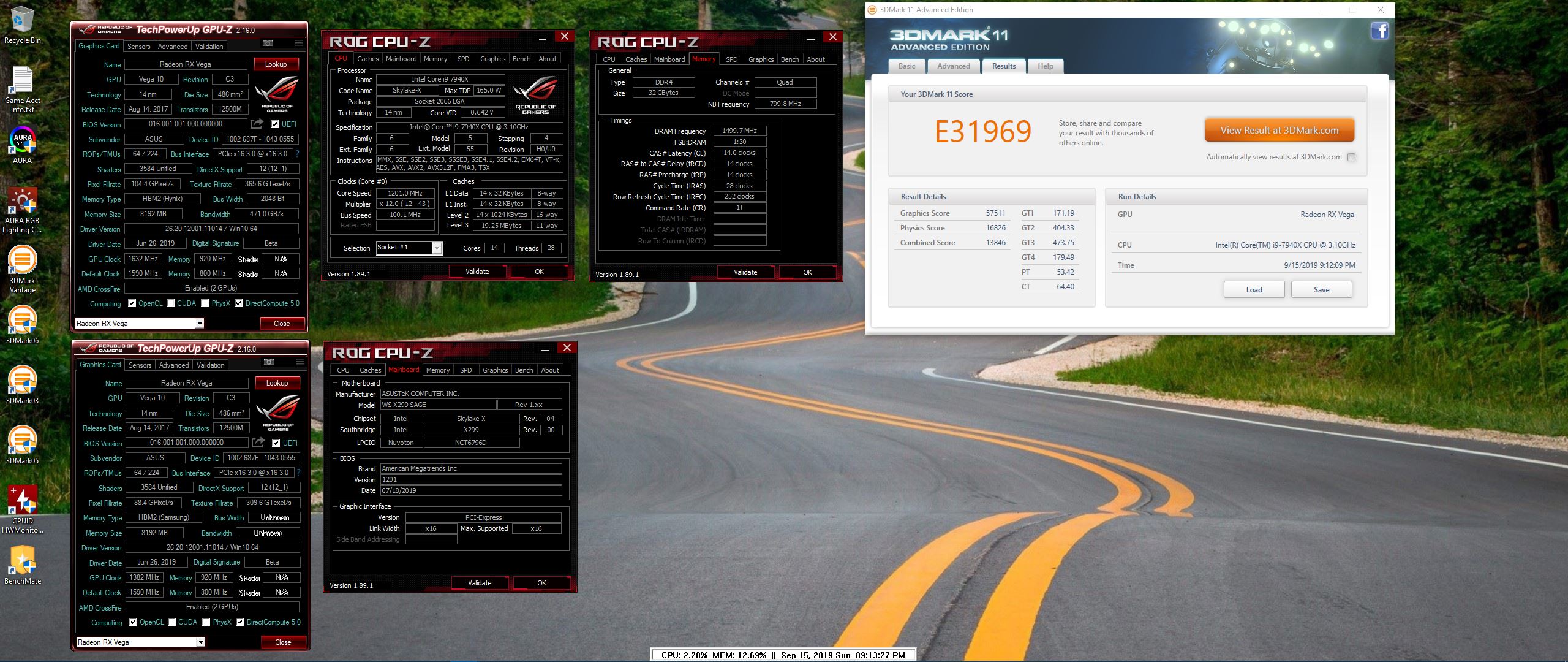Click BIOS export icon in bottom GPU-Z window
The width and height of the screenshot is (1568, 662).
coord(258,443)
